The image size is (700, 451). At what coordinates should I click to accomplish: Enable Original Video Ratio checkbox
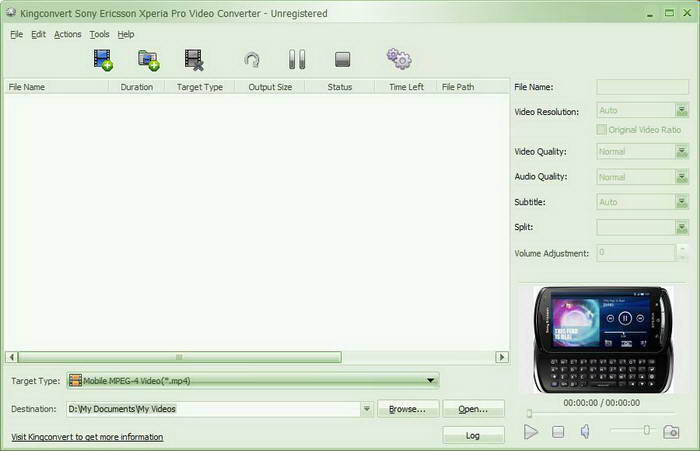pos(601,129)
